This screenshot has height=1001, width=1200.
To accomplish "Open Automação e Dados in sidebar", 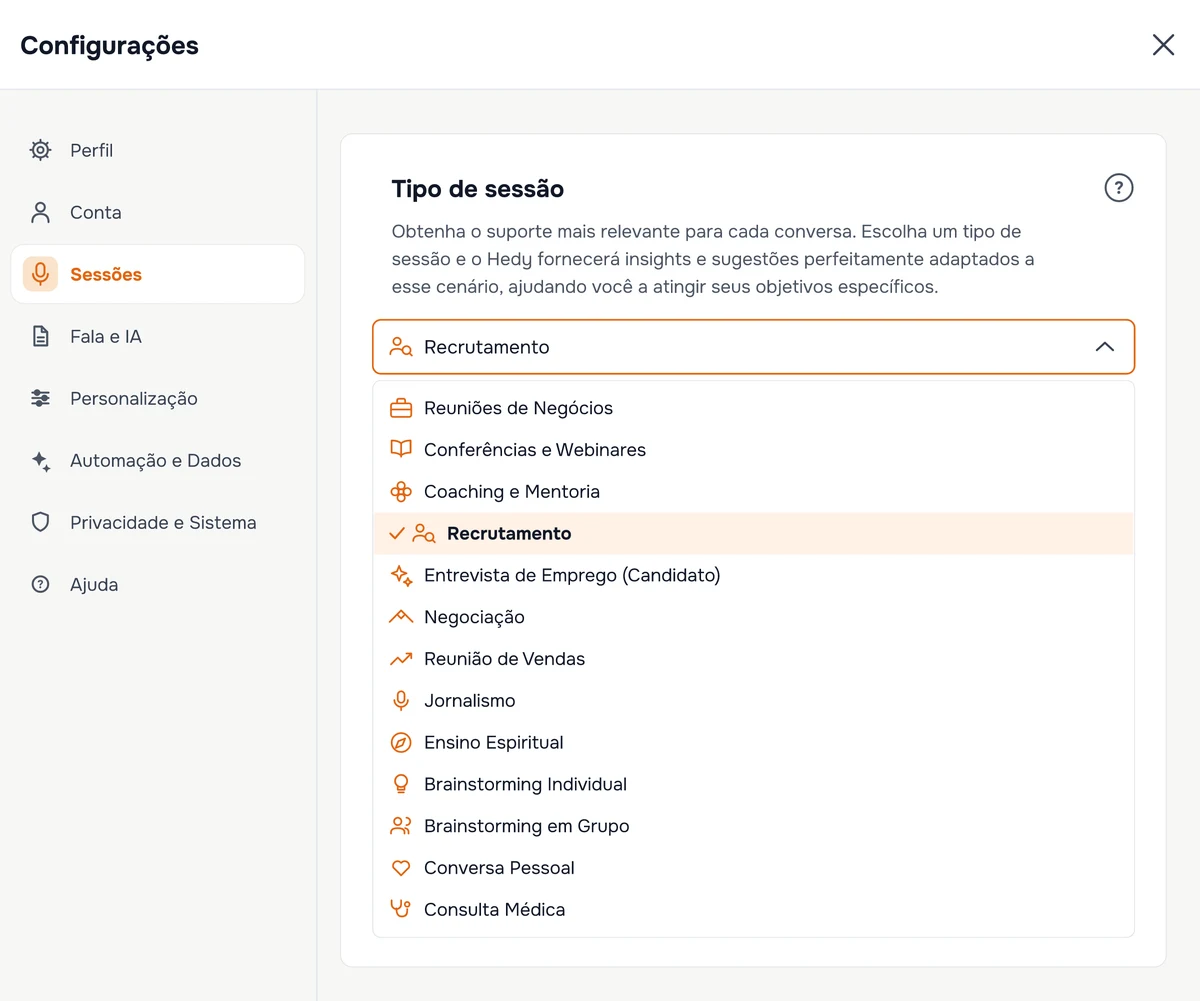I will pyautogui.click(x=158, y=460).
